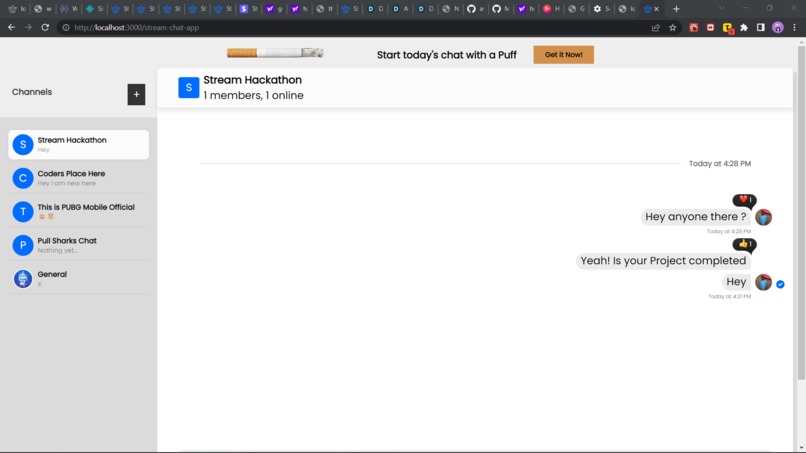Open the tab search dropdown arrow
Viewport: 806px width, 453px height.
721,9
